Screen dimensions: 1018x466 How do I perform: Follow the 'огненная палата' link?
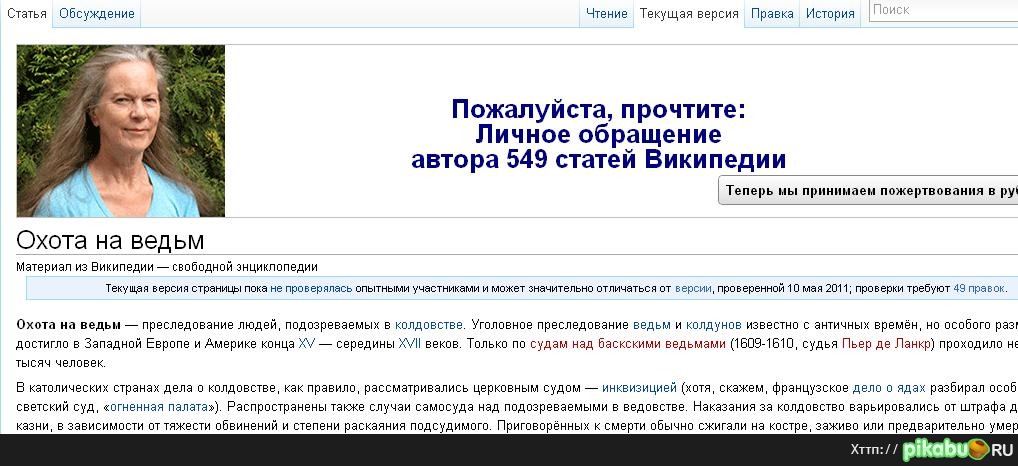[158, 408]
